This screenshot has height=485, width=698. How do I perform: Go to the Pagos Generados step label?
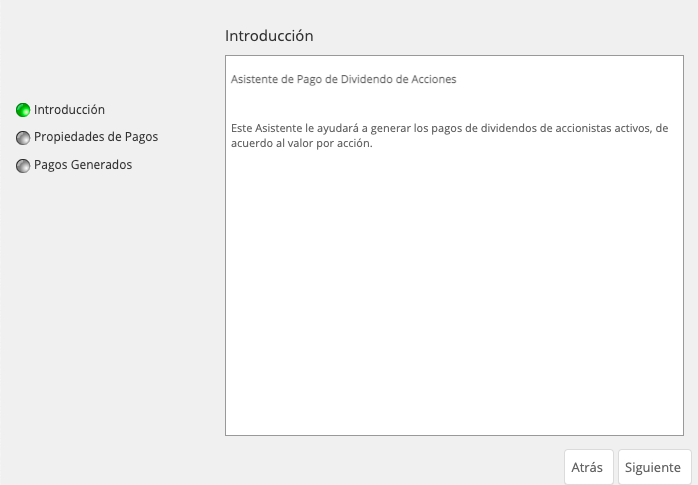click(83, 165)
